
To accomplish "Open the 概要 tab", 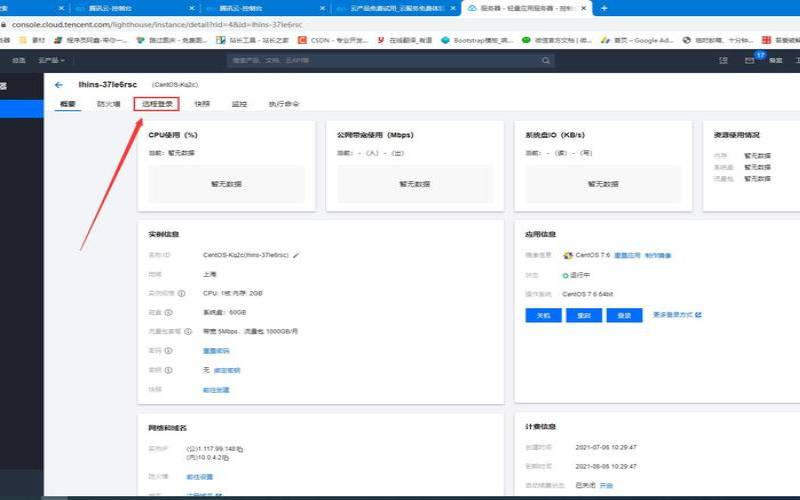I will (x=68, y=104).
